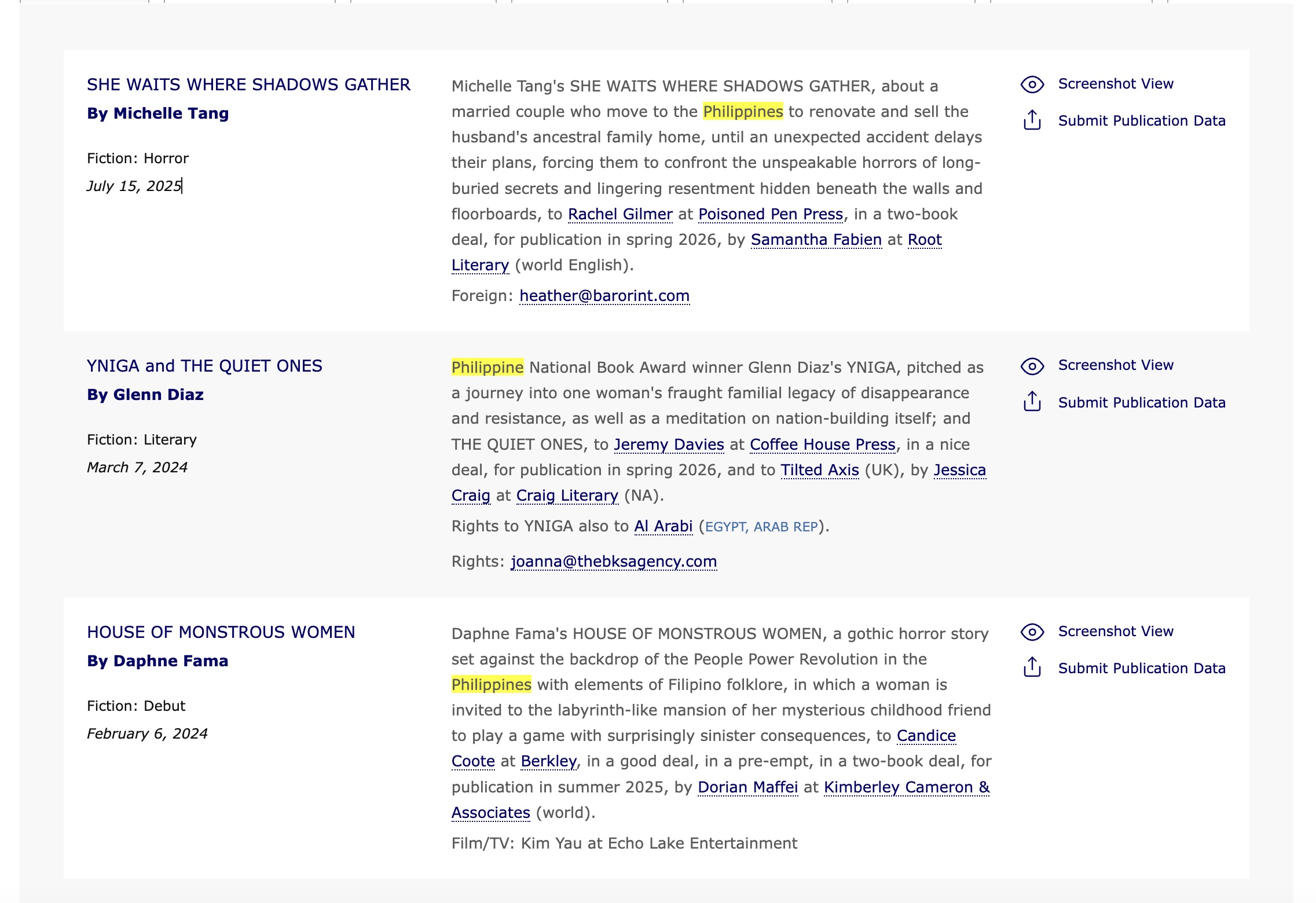This screenshot has height=903, width=1316.
Task: Click the upload icon in the Daphne Fama entry
Action: (x=1032, y=667)
